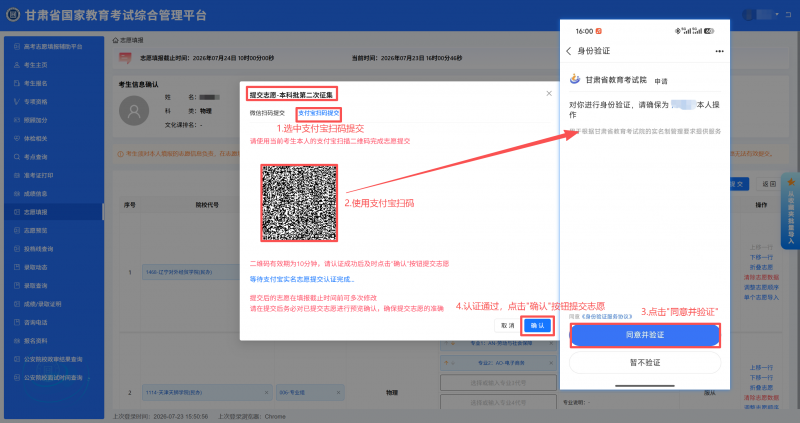Click the red flag icon beside the deadline
This screenshot has width=800, height=423.
tap(125, 58)
